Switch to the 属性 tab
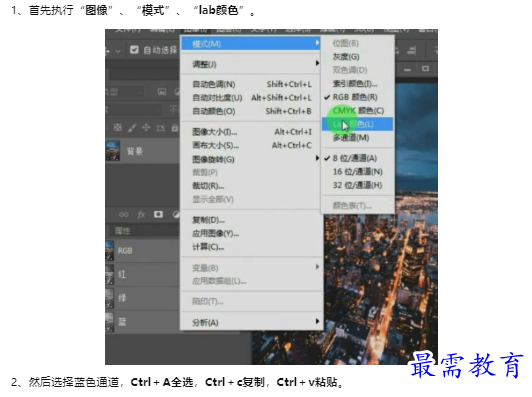The height and width of the screenshot is (397, 532). (x=122, y=231)
